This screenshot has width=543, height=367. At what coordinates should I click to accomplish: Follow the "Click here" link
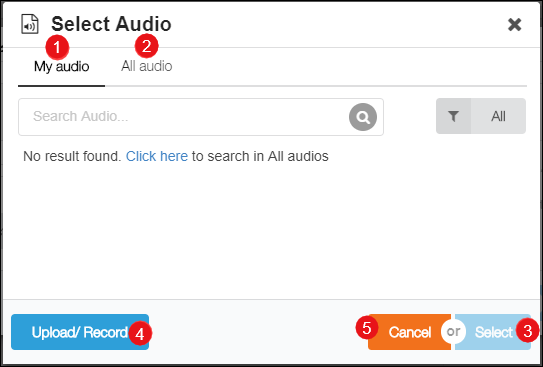(157, 156)
